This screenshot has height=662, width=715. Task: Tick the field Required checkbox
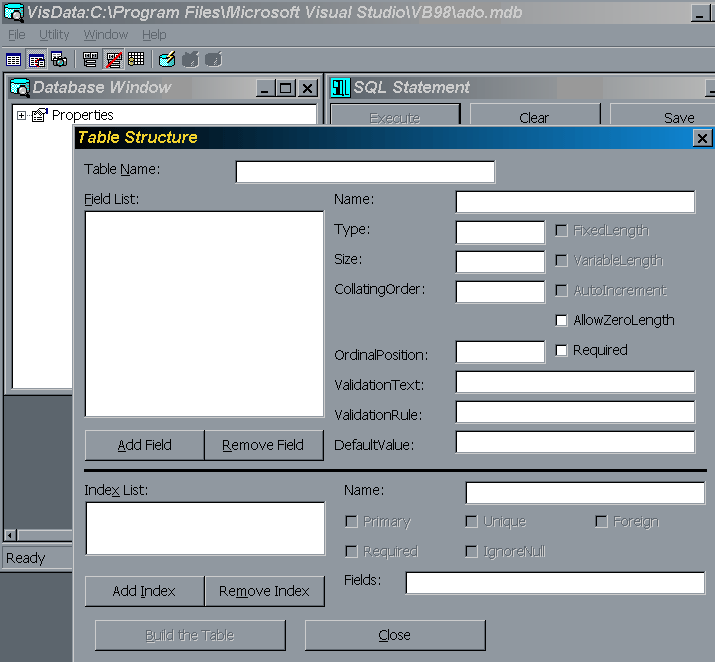[x=561, y=350]
